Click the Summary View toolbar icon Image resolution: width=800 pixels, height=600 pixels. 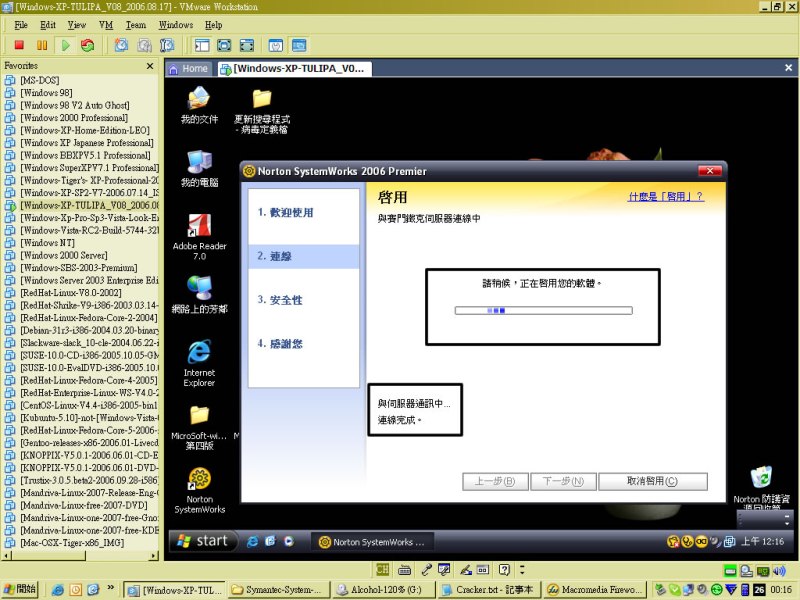click(x=276, y=45)
